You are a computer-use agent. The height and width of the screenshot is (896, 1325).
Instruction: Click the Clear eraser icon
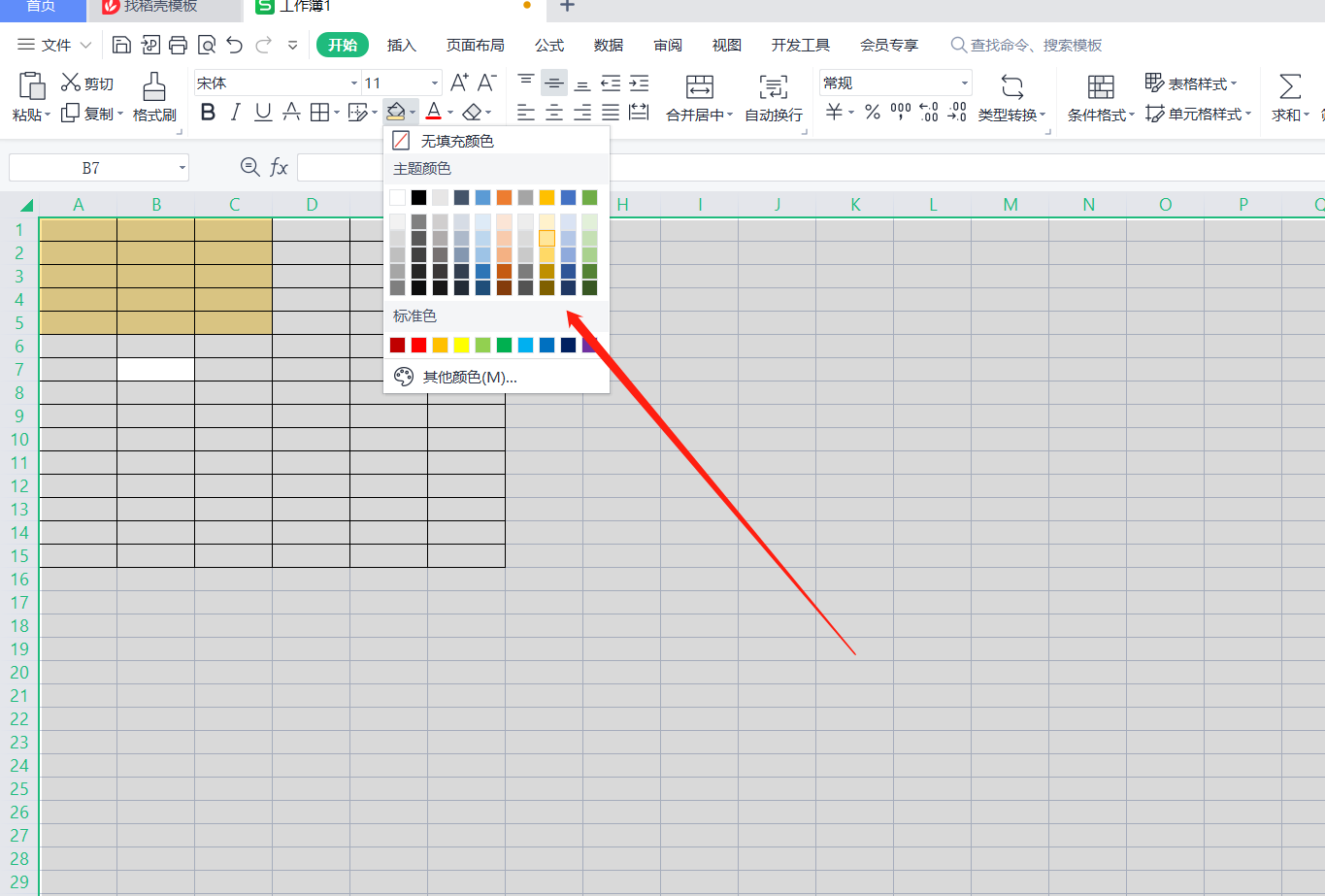click(x=472, y=113)
